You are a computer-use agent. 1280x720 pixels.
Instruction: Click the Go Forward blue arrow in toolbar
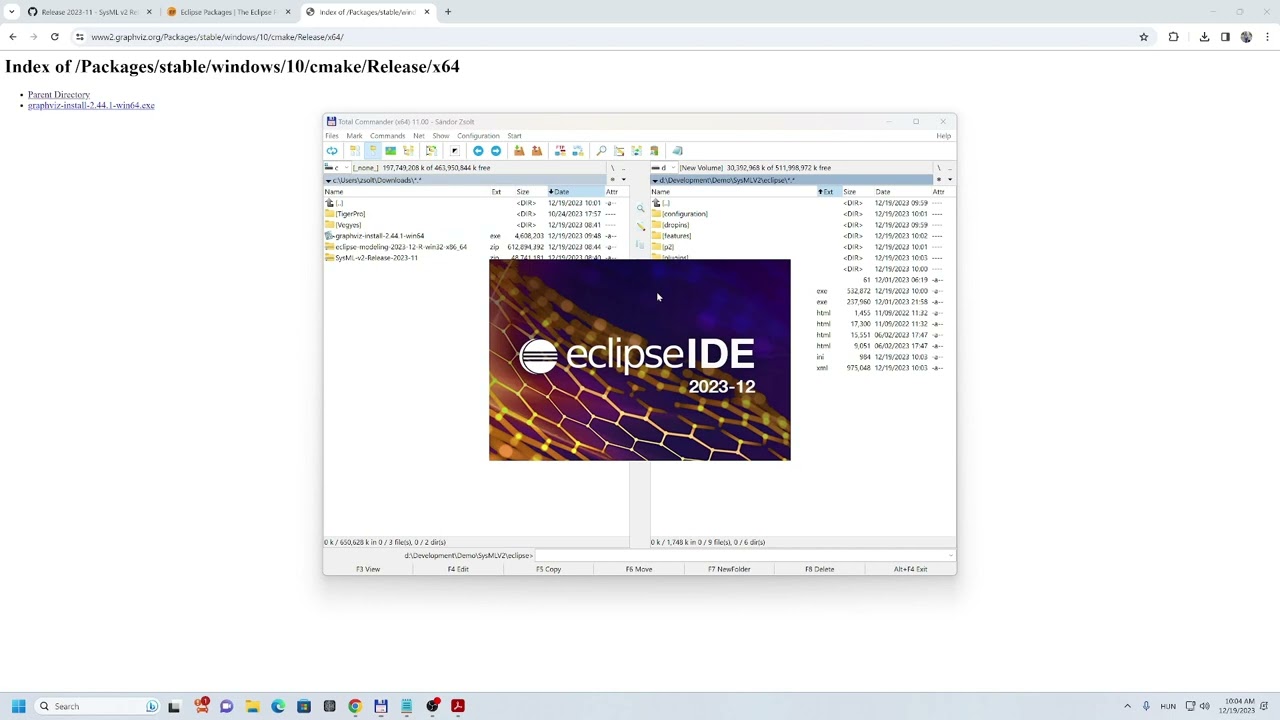tap(496, 151)
